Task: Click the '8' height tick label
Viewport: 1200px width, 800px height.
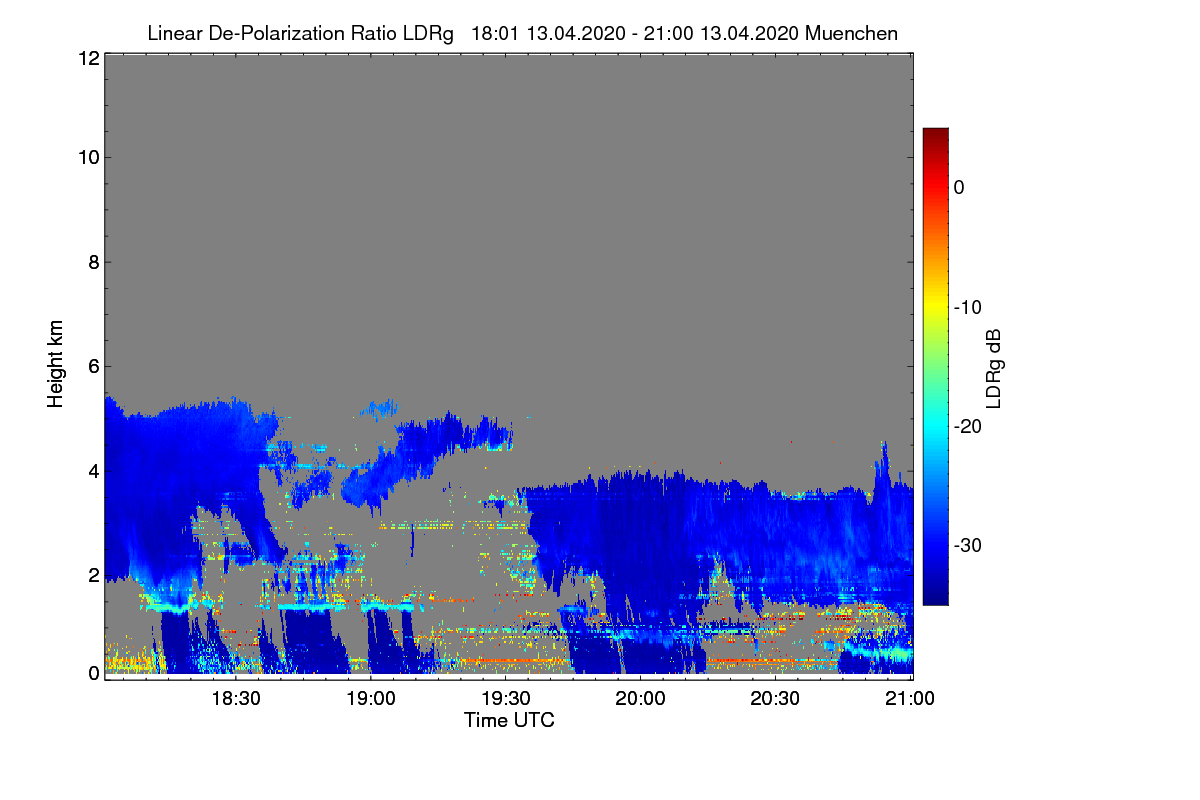Action: 93,262
